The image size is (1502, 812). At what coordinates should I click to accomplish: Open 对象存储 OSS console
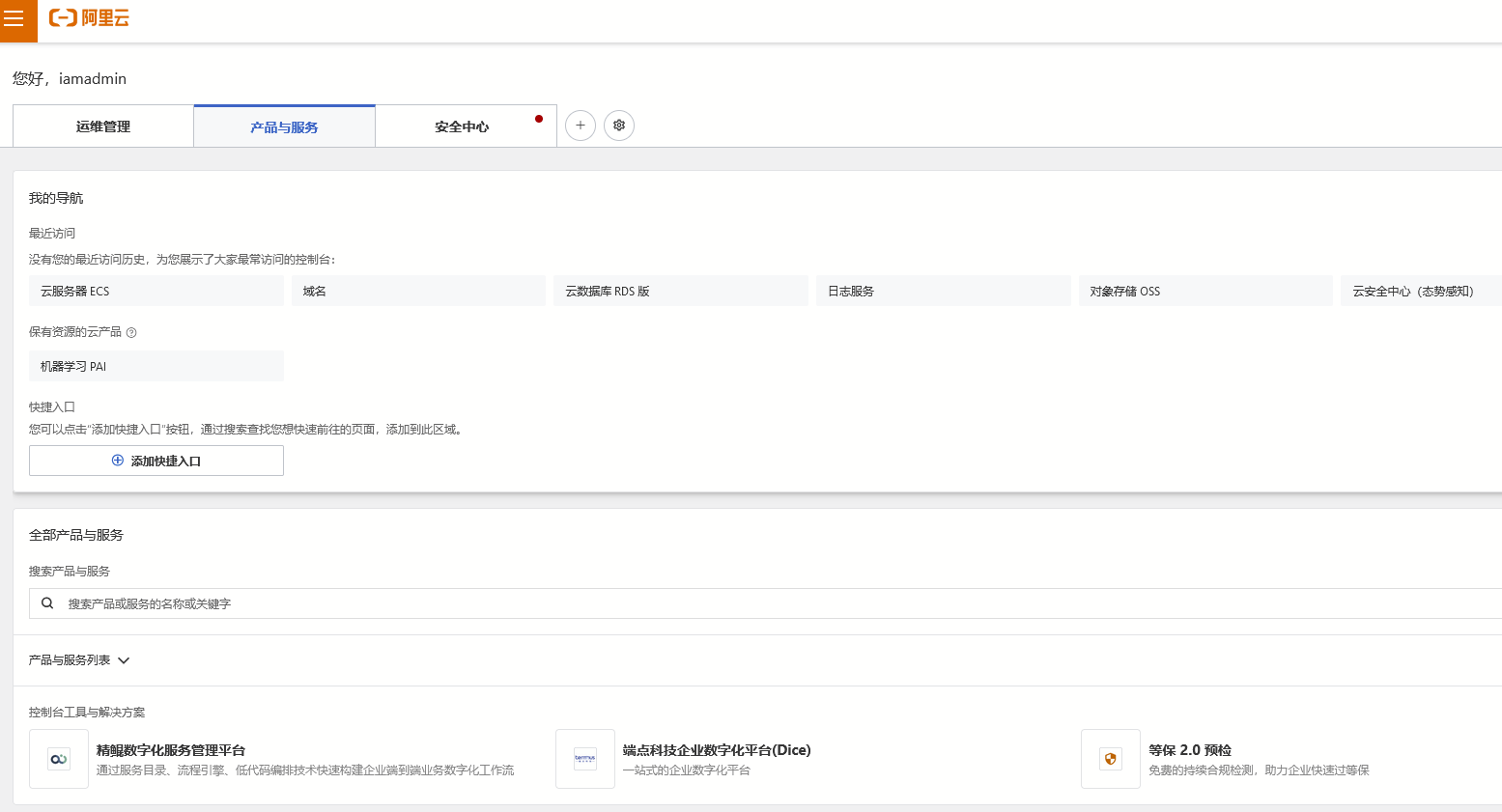(x=1205, y=291)
